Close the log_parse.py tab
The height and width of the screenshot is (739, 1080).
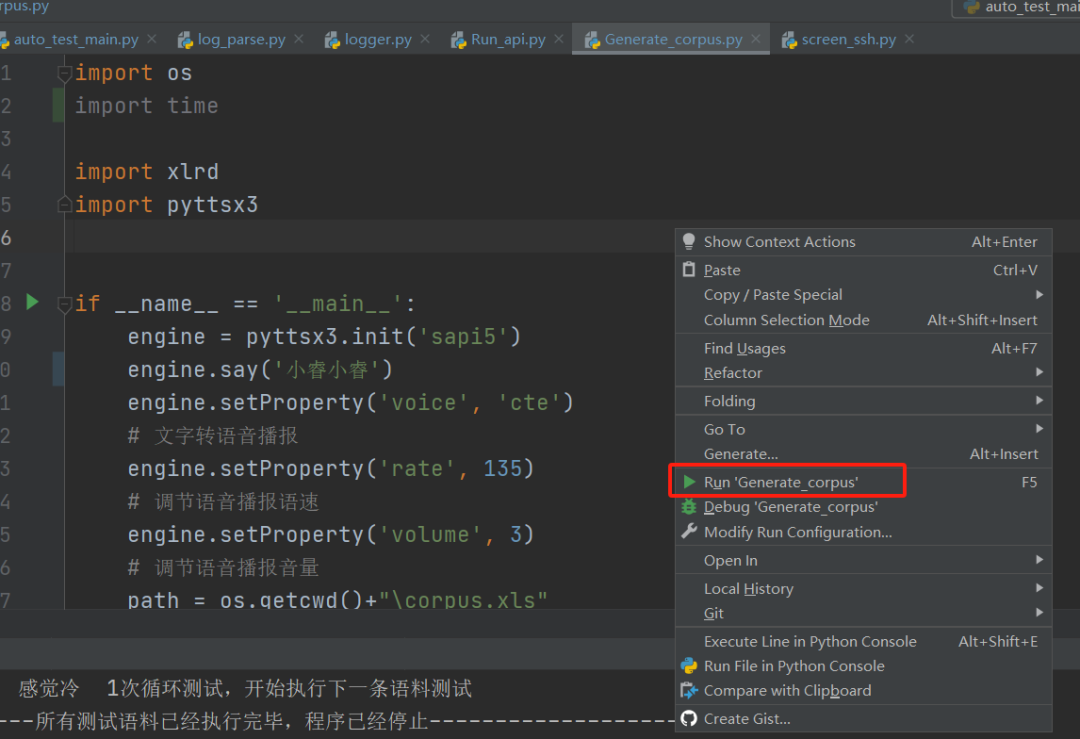tap(298, 39)
